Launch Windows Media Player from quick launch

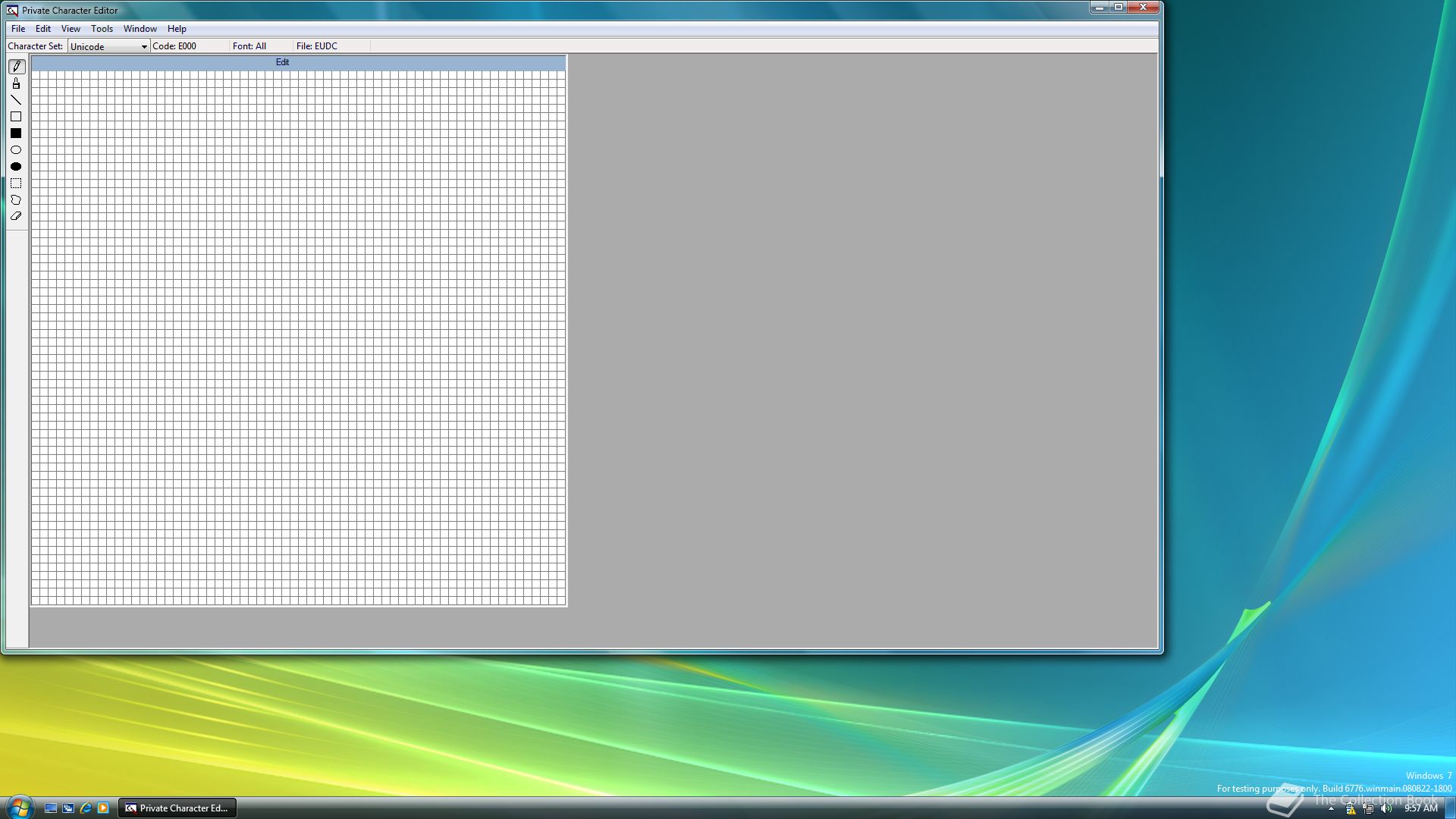tap(103, 808)
